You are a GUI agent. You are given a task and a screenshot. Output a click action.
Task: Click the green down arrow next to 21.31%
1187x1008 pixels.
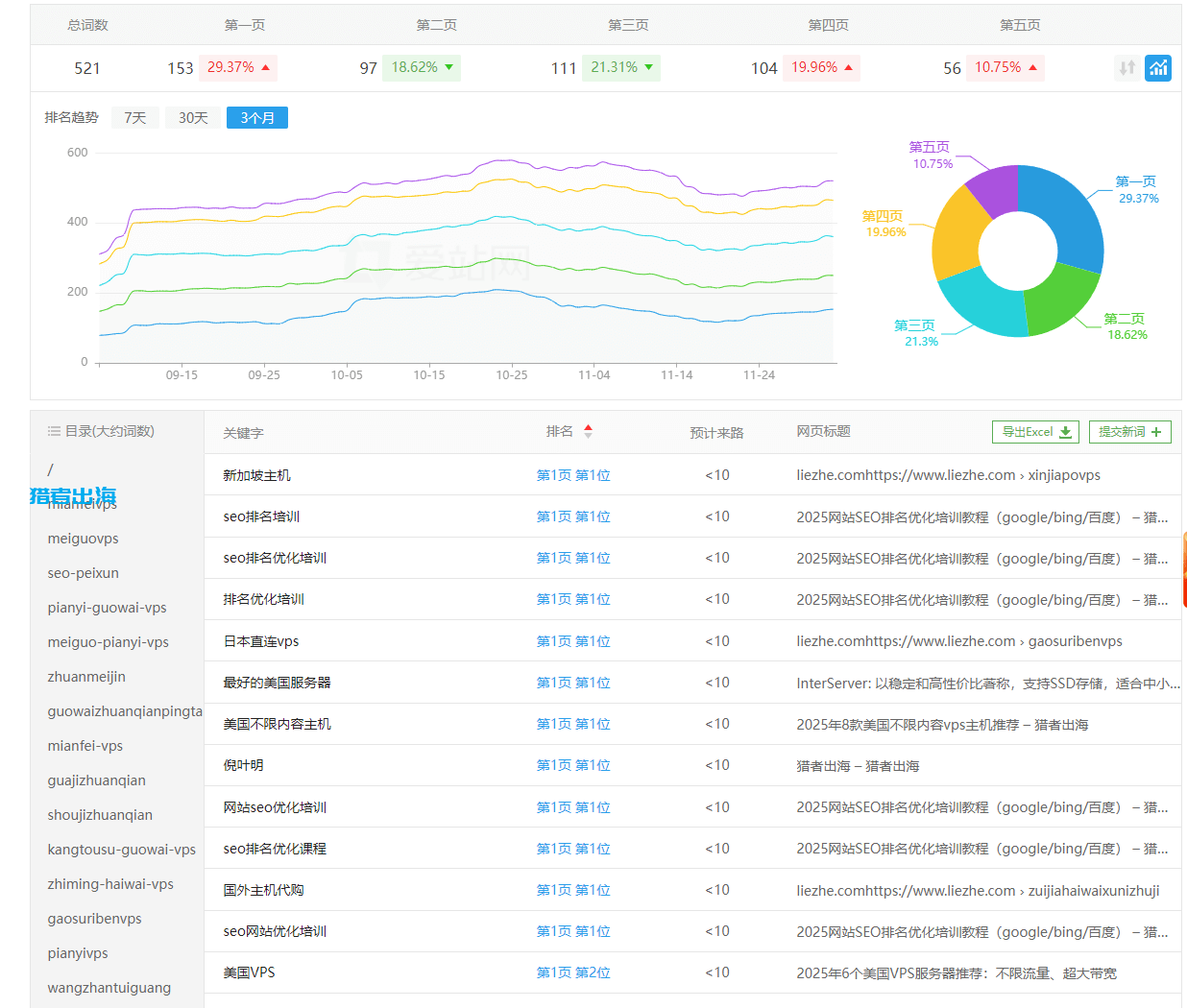[651, 68]
